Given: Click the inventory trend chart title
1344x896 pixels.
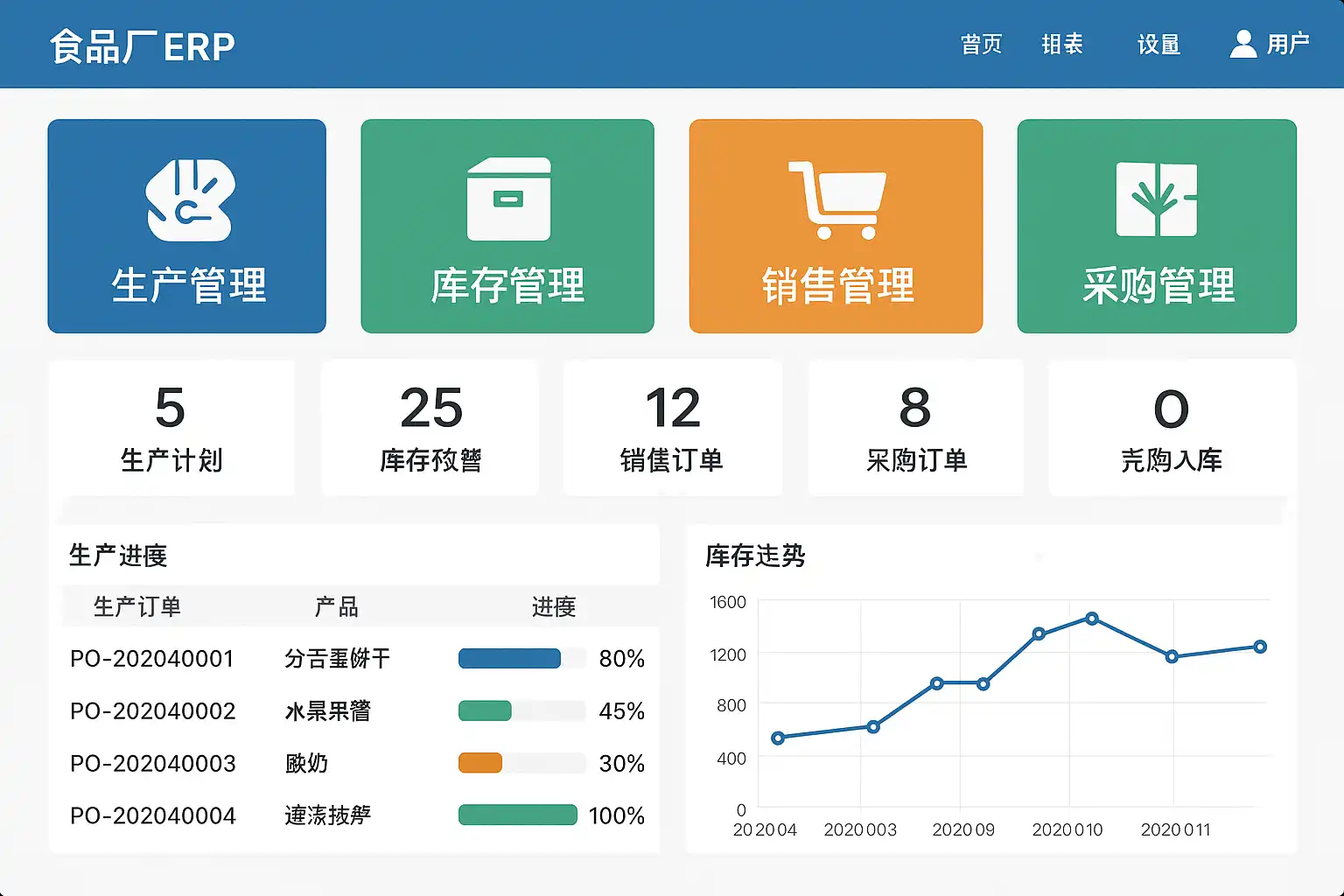Looking at the screenshot, I should click(755, 555).
